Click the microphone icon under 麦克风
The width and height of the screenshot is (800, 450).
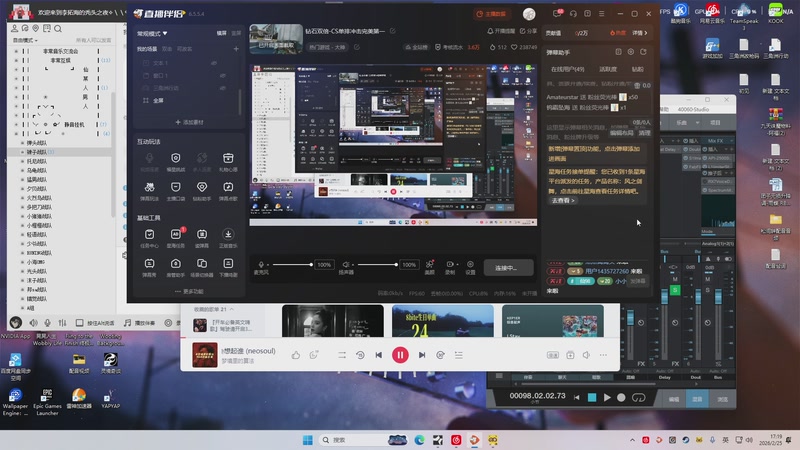pyautogui.click(x=261, y=264)
